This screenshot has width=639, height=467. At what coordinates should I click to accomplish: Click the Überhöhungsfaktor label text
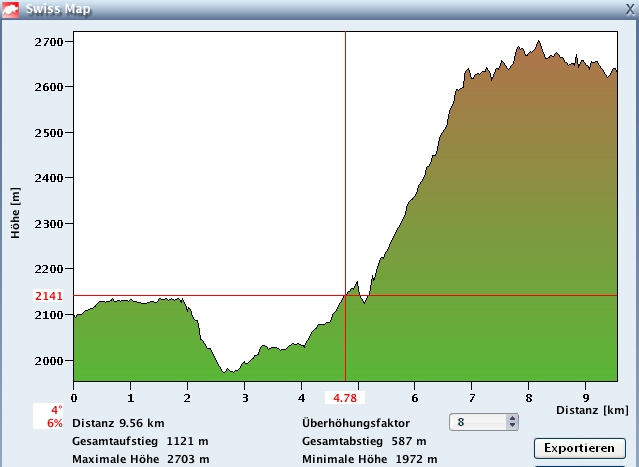click(x=355, y=423)
